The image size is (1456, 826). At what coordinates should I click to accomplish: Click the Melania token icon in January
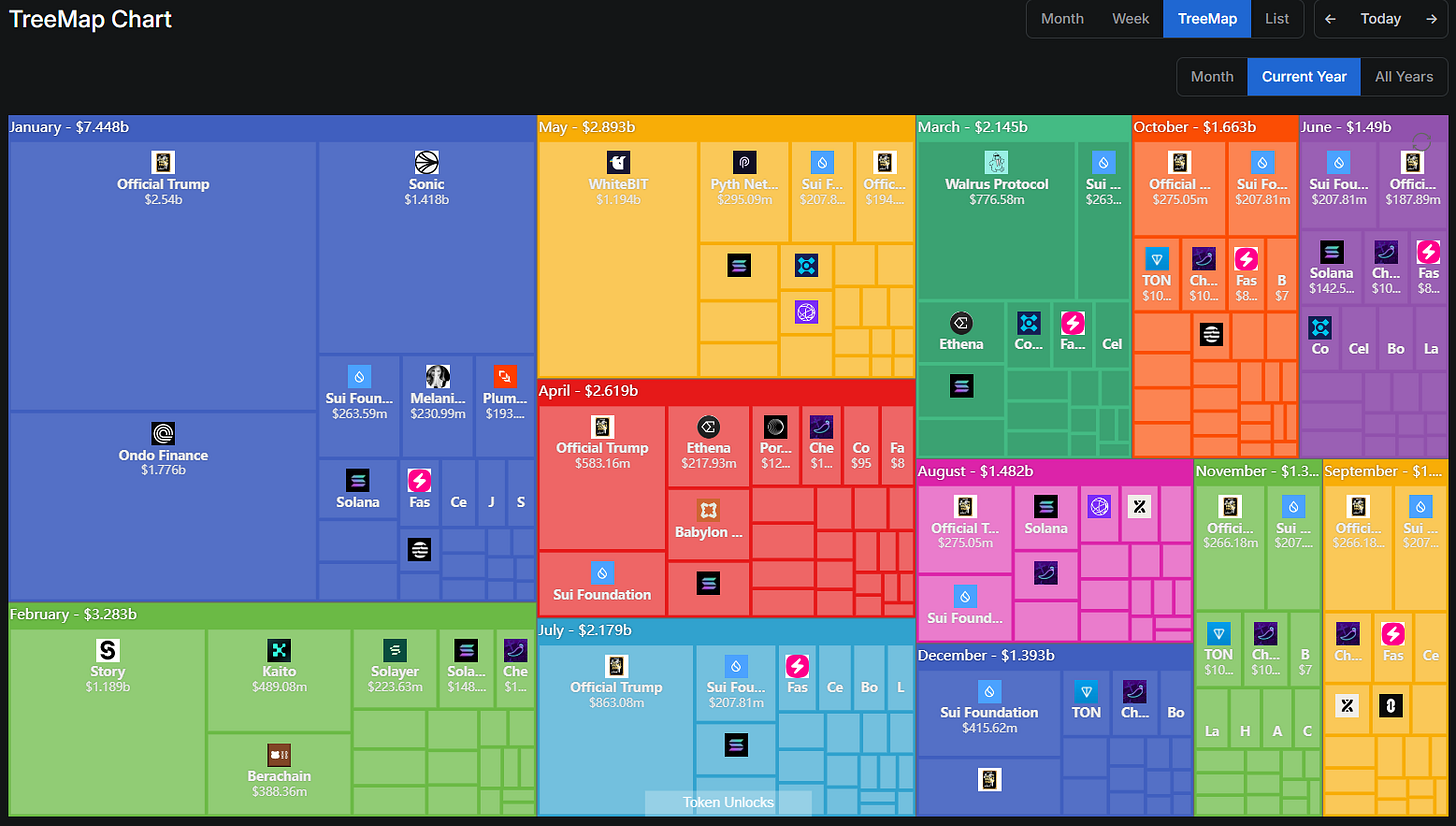(438, 376)
